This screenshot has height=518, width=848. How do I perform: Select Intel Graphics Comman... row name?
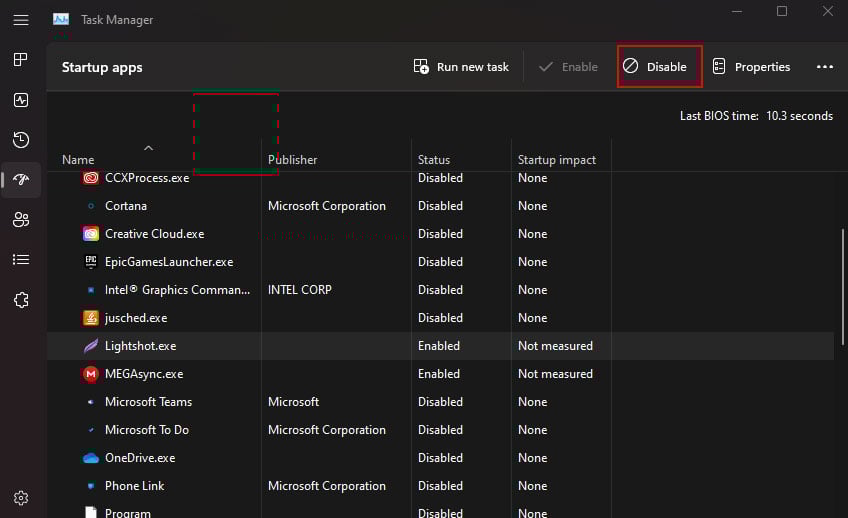pyautogui.click(x=177, y=290)
